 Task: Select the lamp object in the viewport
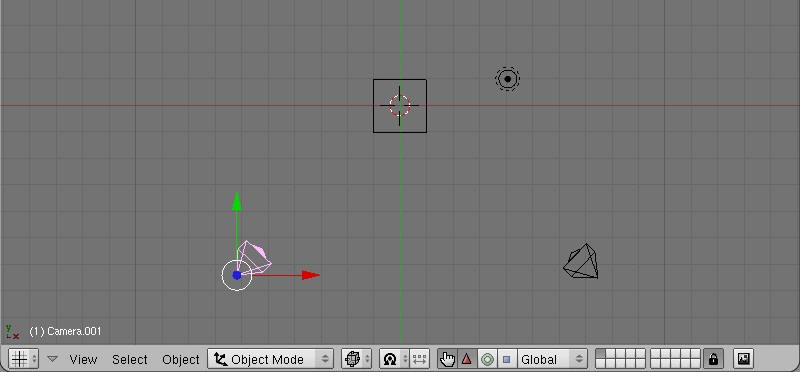point(507,79)
